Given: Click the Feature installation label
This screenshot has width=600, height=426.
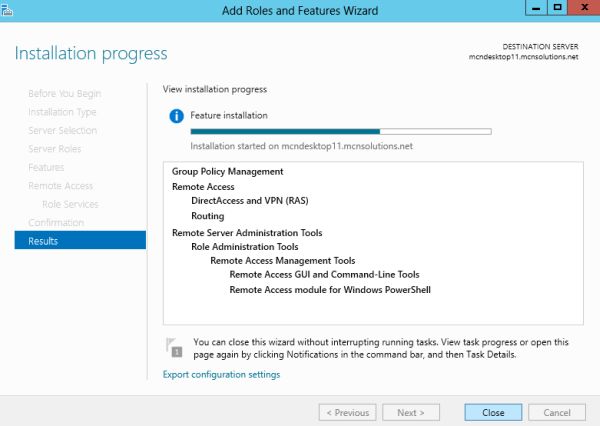Looking at the screenshot, I should coord(229,116).
